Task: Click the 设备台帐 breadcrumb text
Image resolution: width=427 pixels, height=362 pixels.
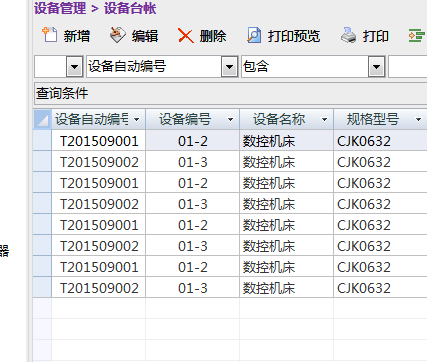Action: click(130, 8)
